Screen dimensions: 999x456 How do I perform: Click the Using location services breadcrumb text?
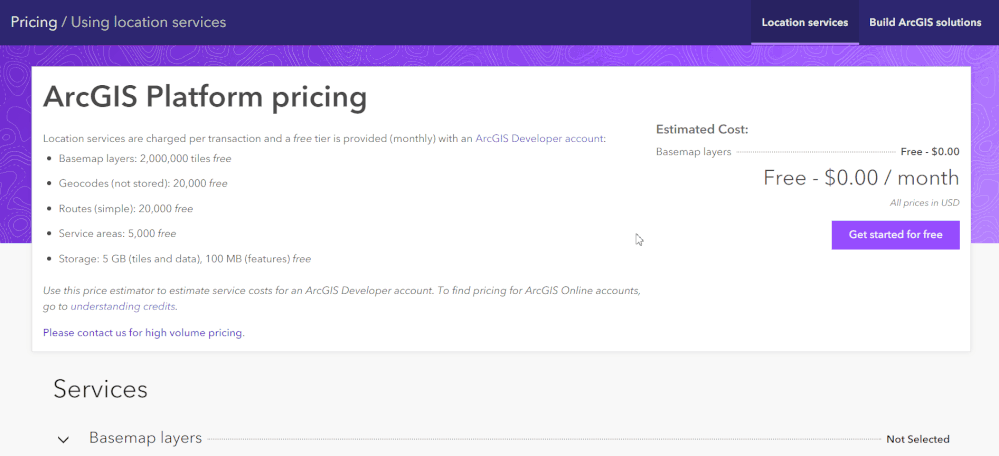[x=148, y=22]
